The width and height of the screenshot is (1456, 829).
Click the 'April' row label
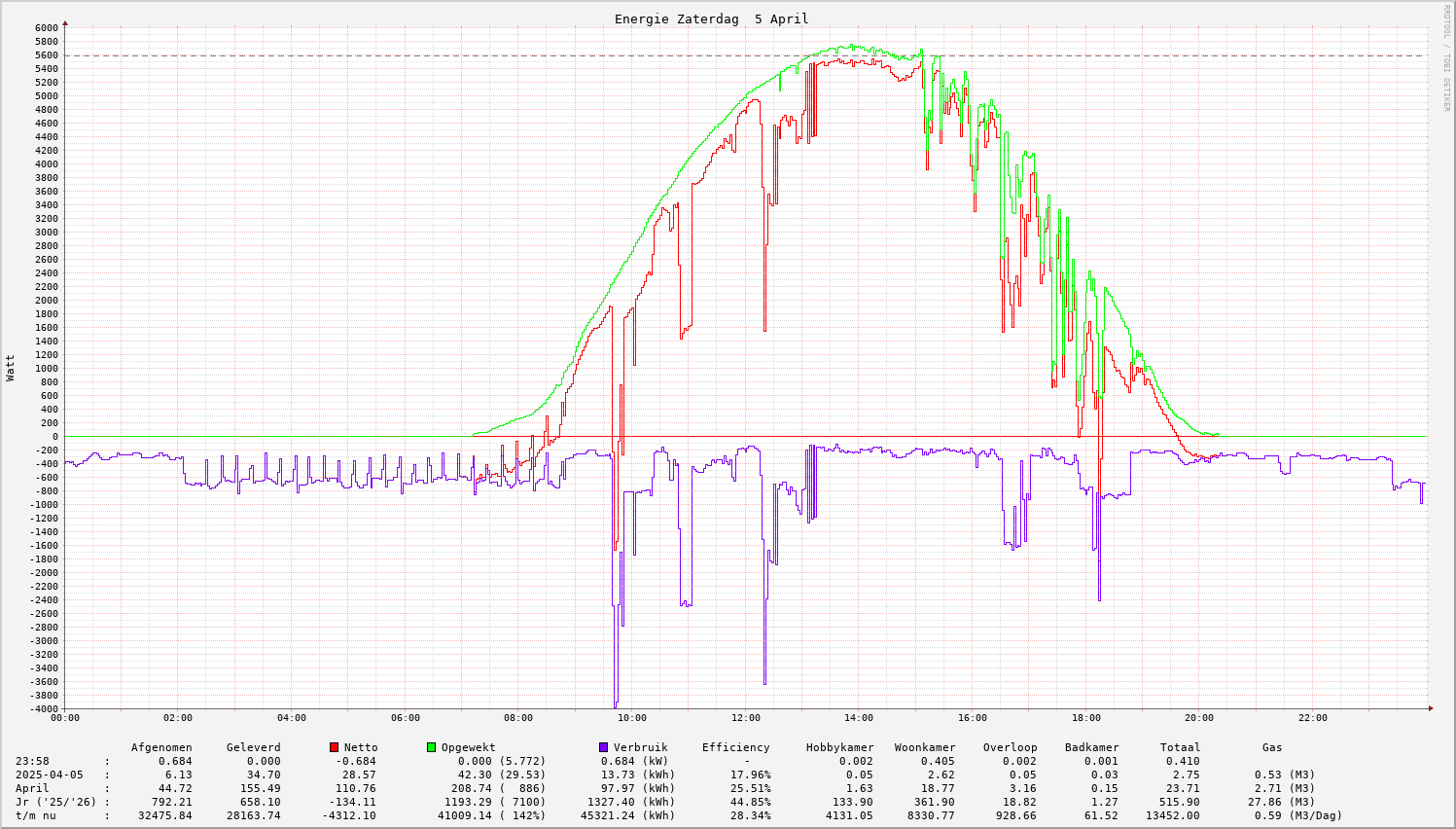coord(32,788)
